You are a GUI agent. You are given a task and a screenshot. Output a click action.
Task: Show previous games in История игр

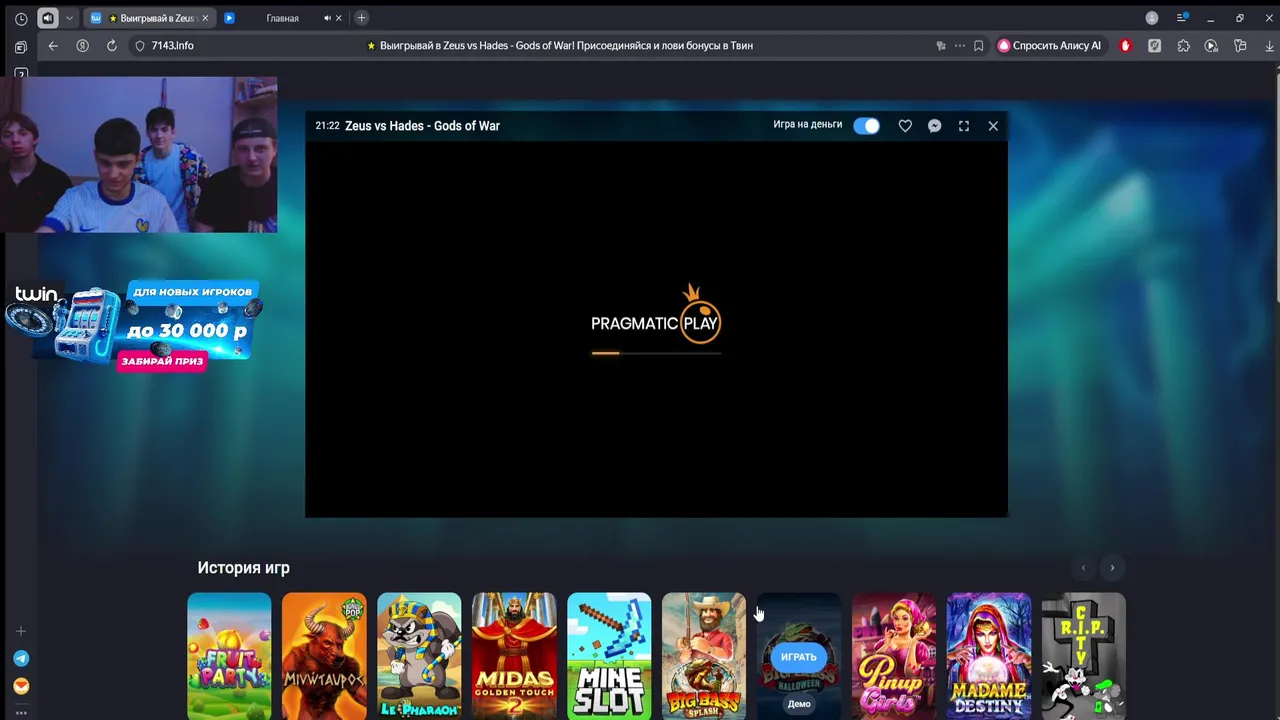1083,568
